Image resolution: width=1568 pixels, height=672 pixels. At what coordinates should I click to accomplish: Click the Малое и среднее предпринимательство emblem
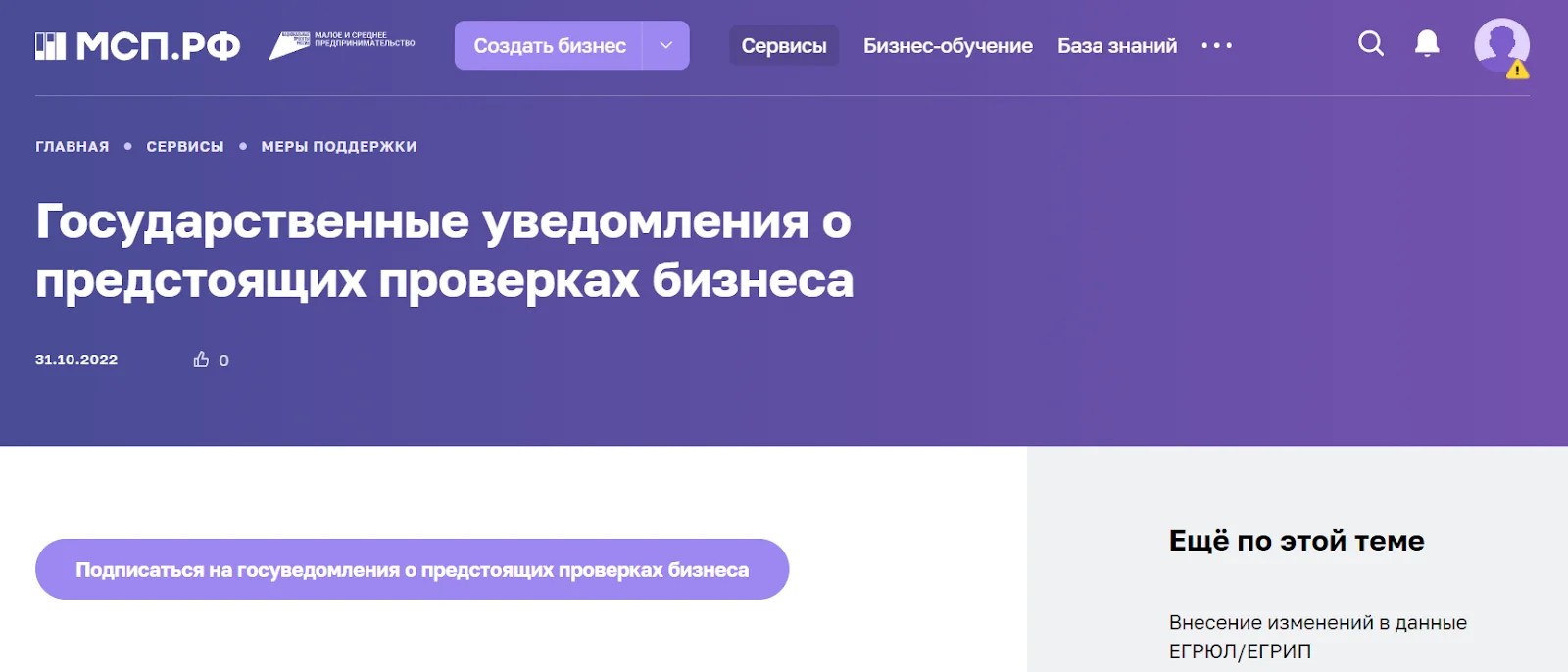[x=342, y=45]
